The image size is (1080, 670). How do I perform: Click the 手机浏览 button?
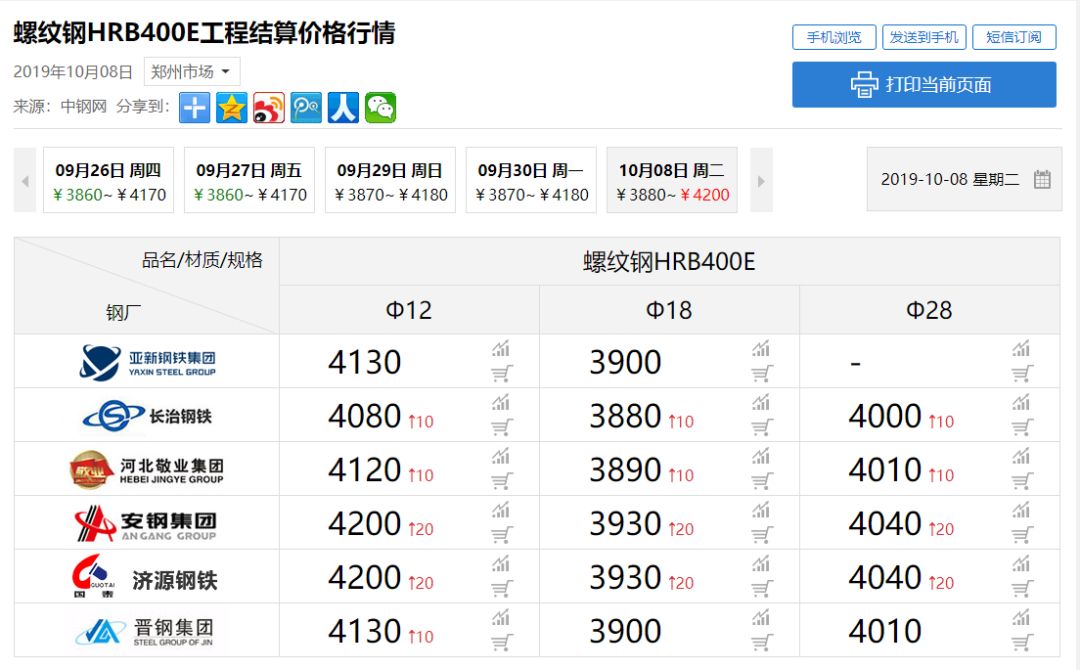click(x=833, y=37)
